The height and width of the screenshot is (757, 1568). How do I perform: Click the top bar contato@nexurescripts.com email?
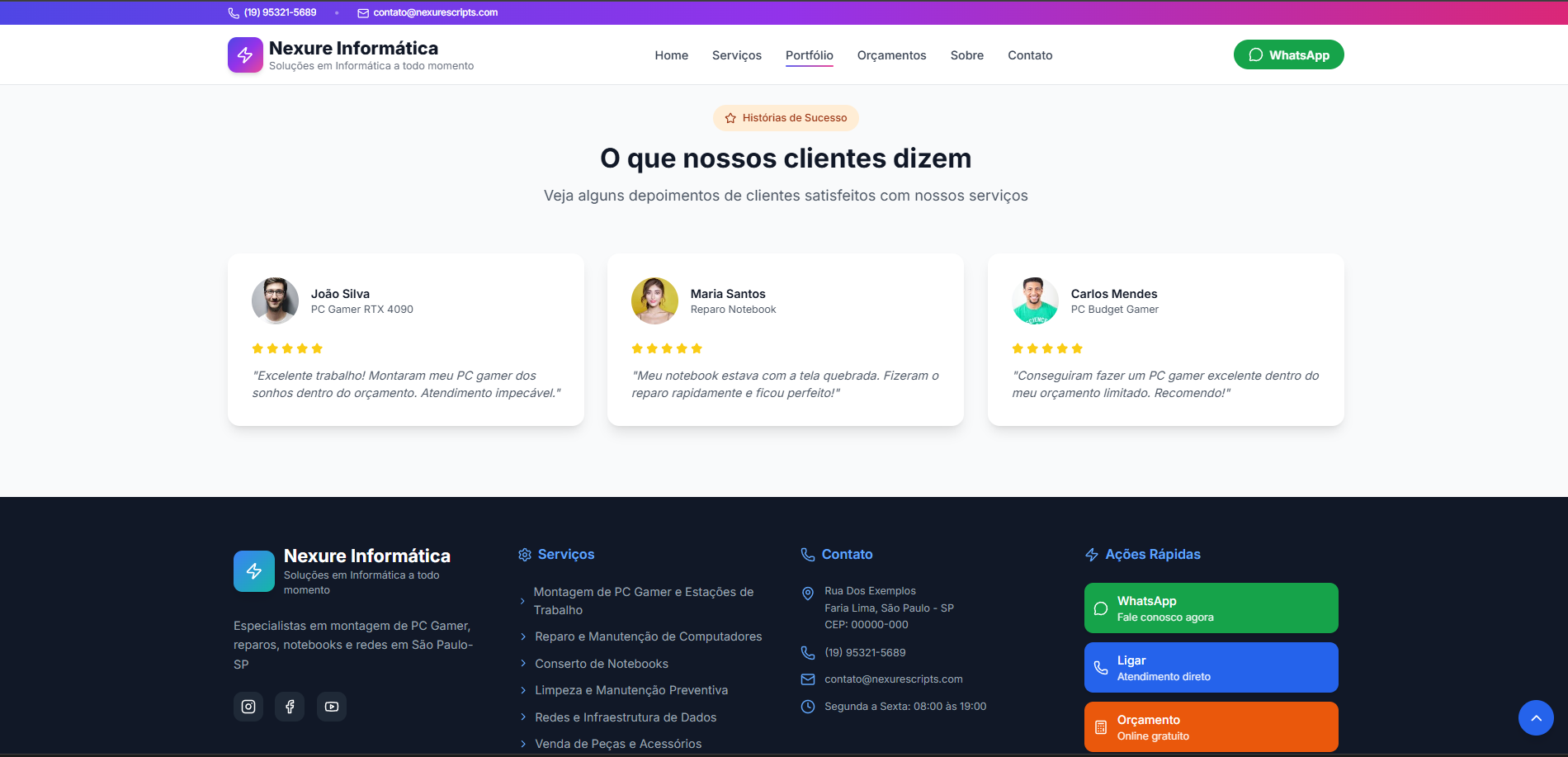[436, 12]
